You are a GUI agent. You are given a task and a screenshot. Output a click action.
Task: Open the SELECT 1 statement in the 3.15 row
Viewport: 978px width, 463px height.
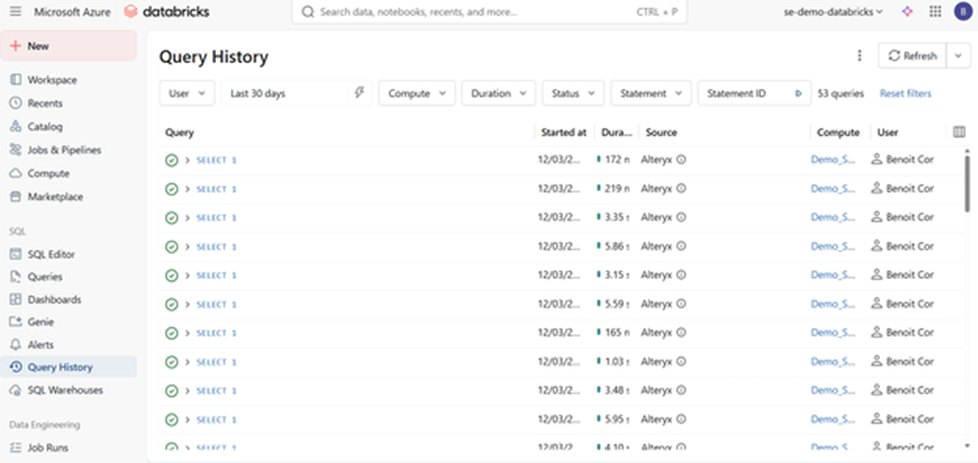[216, 275]
